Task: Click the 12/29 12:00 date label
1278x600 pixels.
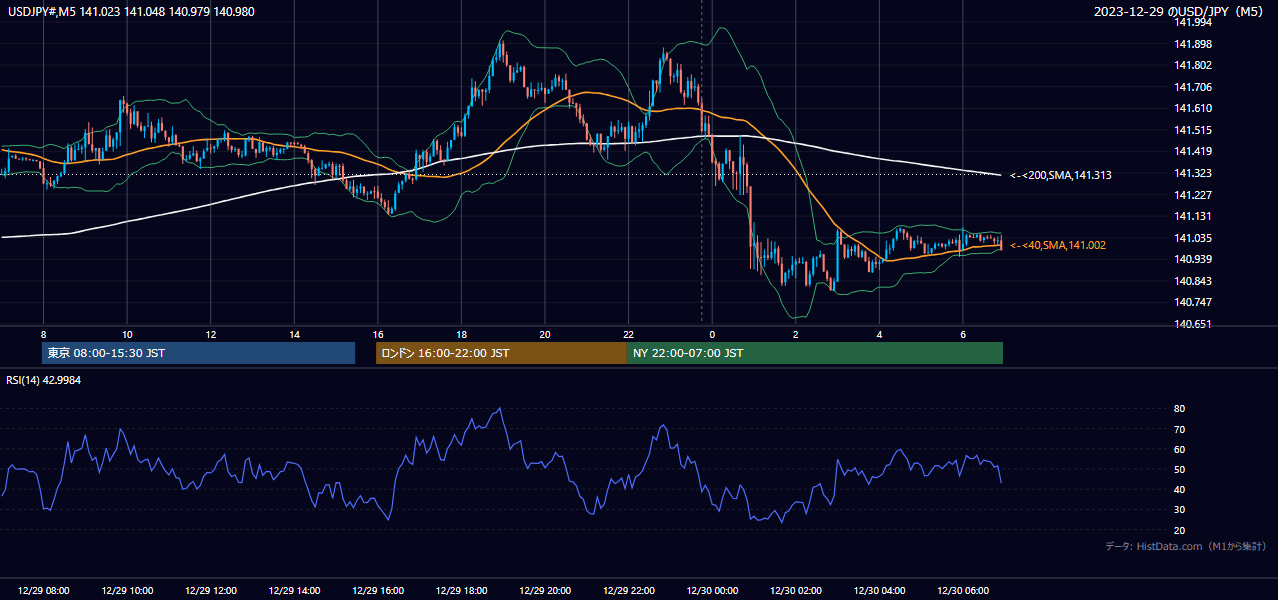Action: point(211,591)
